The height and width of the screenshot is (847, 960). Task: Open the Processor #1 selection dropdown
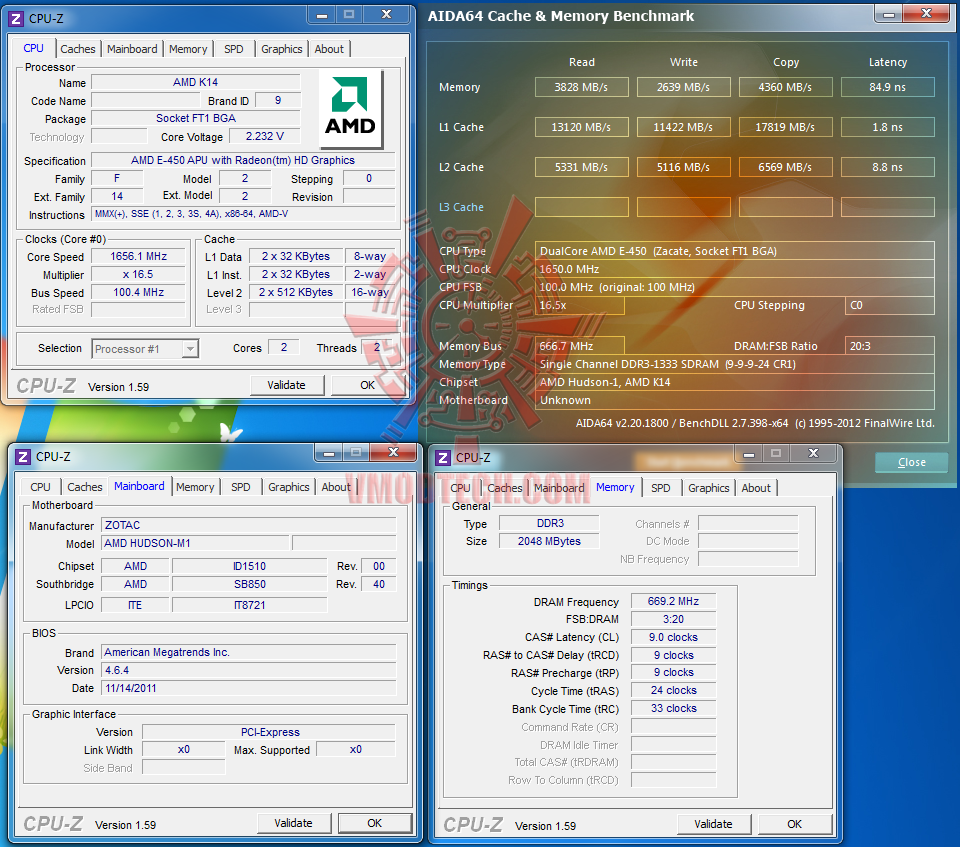pyautogui.click(x=190, y=349)
